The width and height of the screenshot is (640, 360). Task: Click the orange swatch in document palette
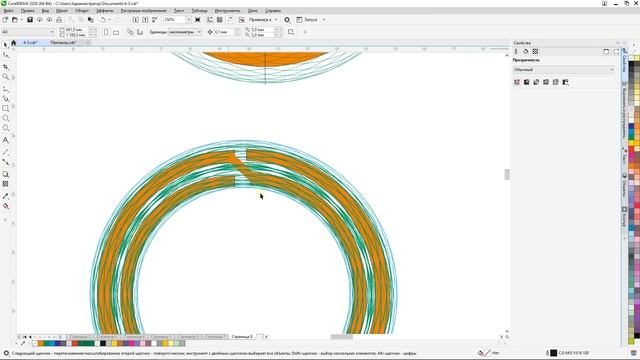click(40, 344)
